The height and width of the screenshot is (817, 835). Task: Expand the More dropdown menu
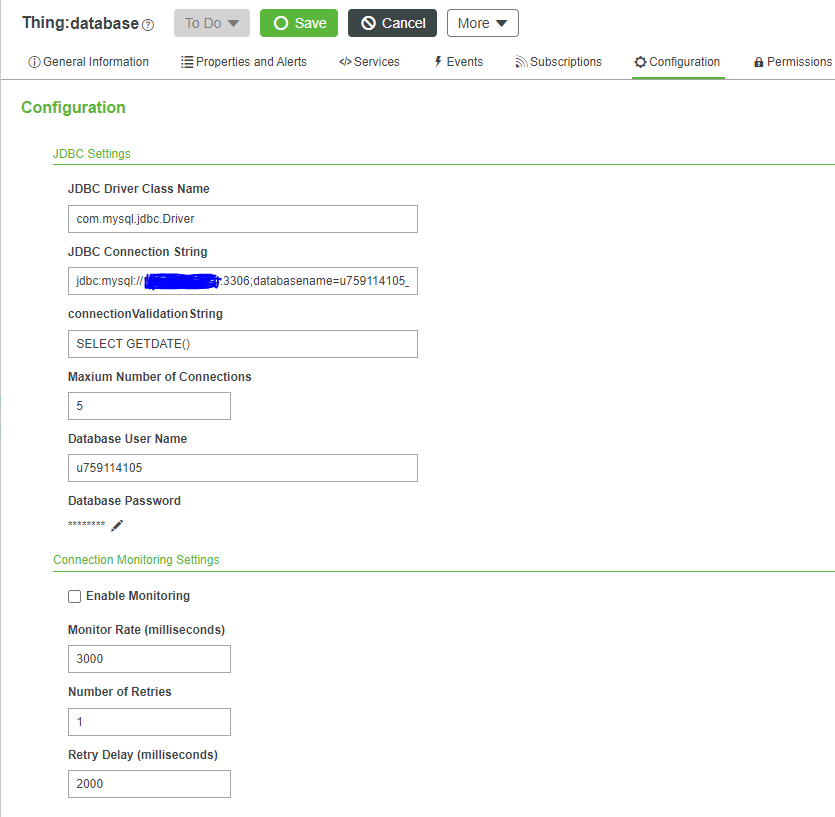[482, 22]
